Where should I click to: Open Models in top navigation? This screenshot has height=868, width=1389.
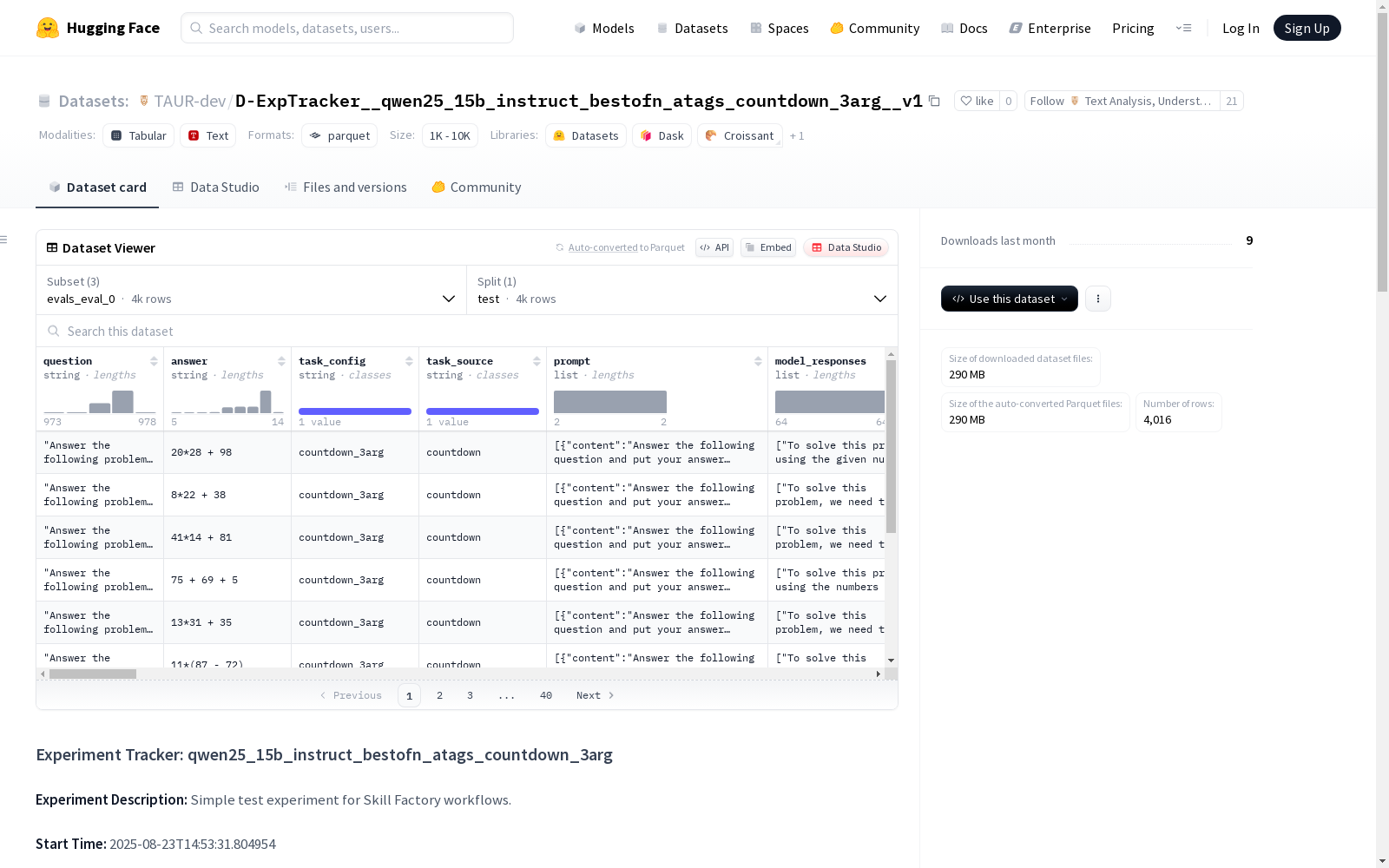pos(604,28)
